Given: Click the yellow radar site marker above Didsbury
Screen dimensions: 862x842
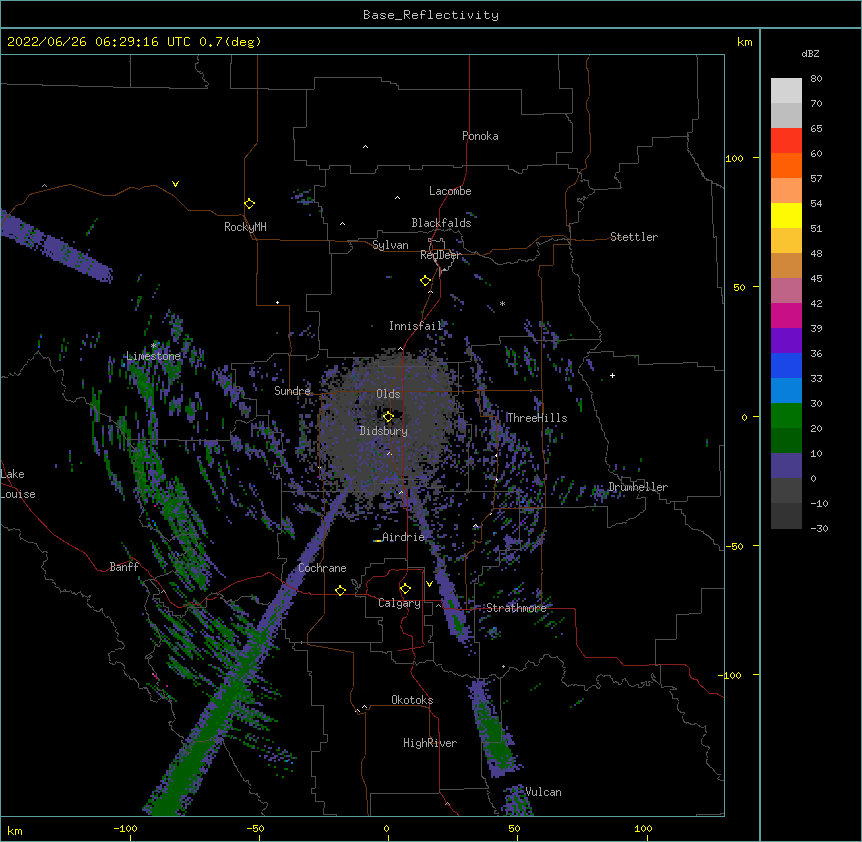Looking at the screenshot, I should click(388, 416).
